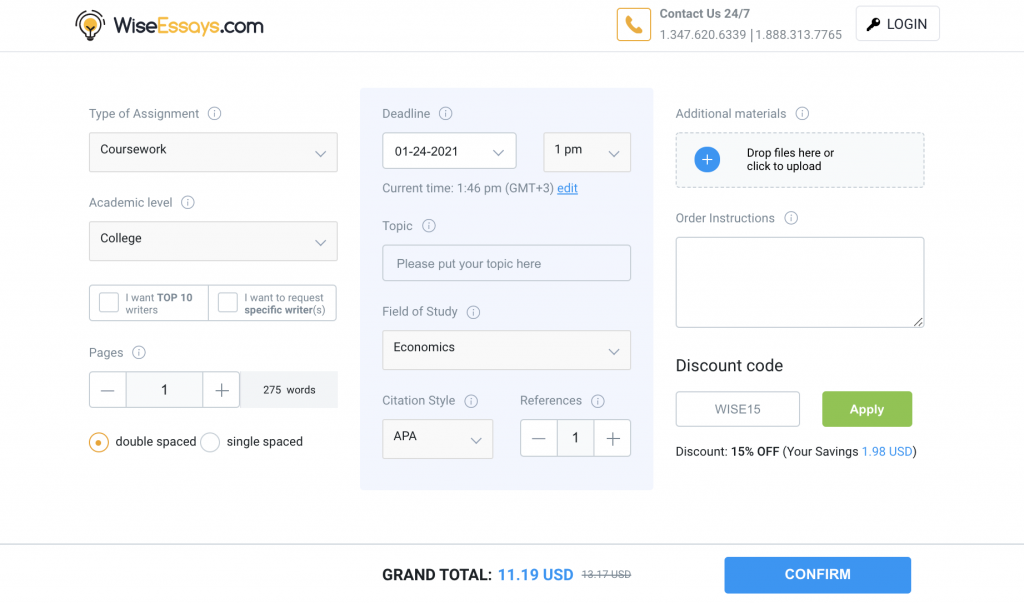Click the LOGIN button
The height and width of the screenshot is (603, 1024).
point(897,24)
